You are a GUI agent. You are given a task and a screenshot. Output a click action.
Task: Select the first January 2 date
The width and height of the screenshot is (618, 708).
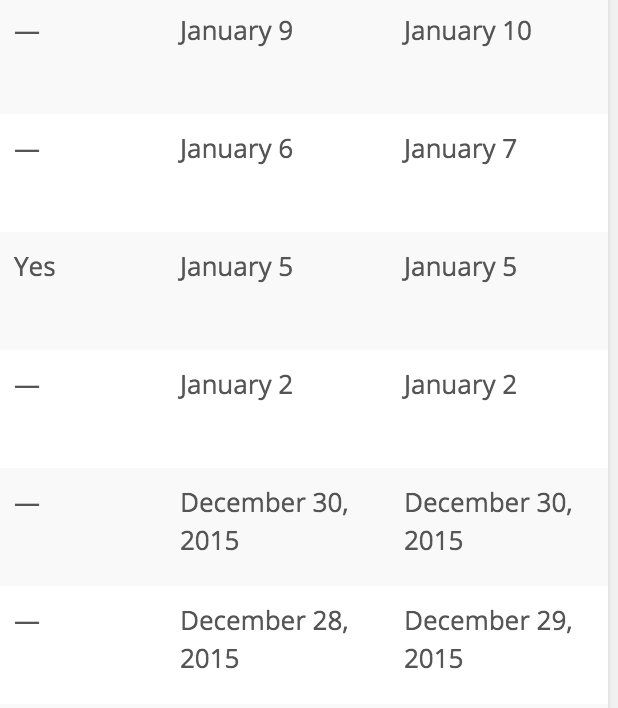pyautogui.click(x=236, y=386)
